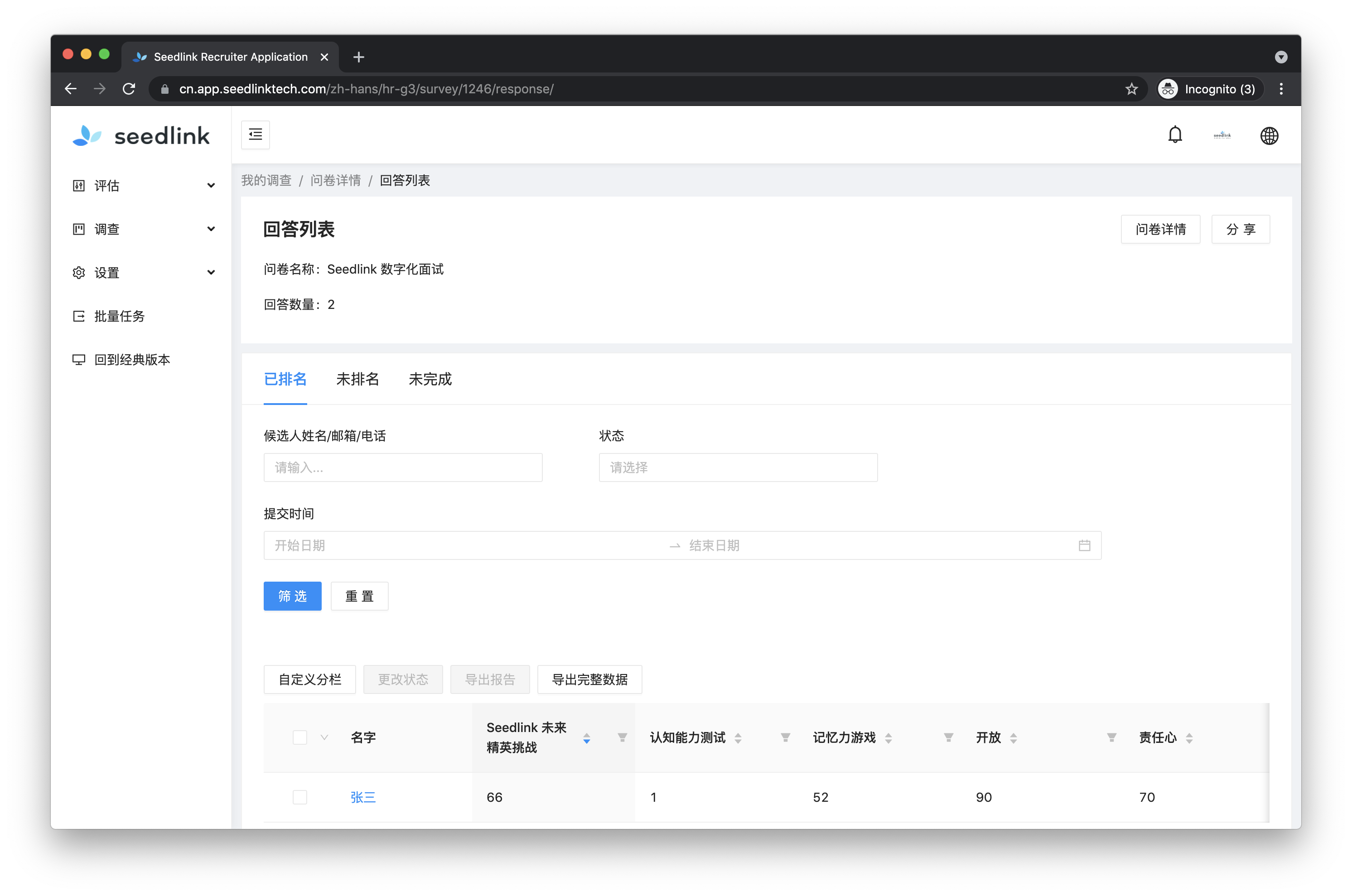Open candidate 张三 link
This screenshot has height=896, width=1352.
363,797
